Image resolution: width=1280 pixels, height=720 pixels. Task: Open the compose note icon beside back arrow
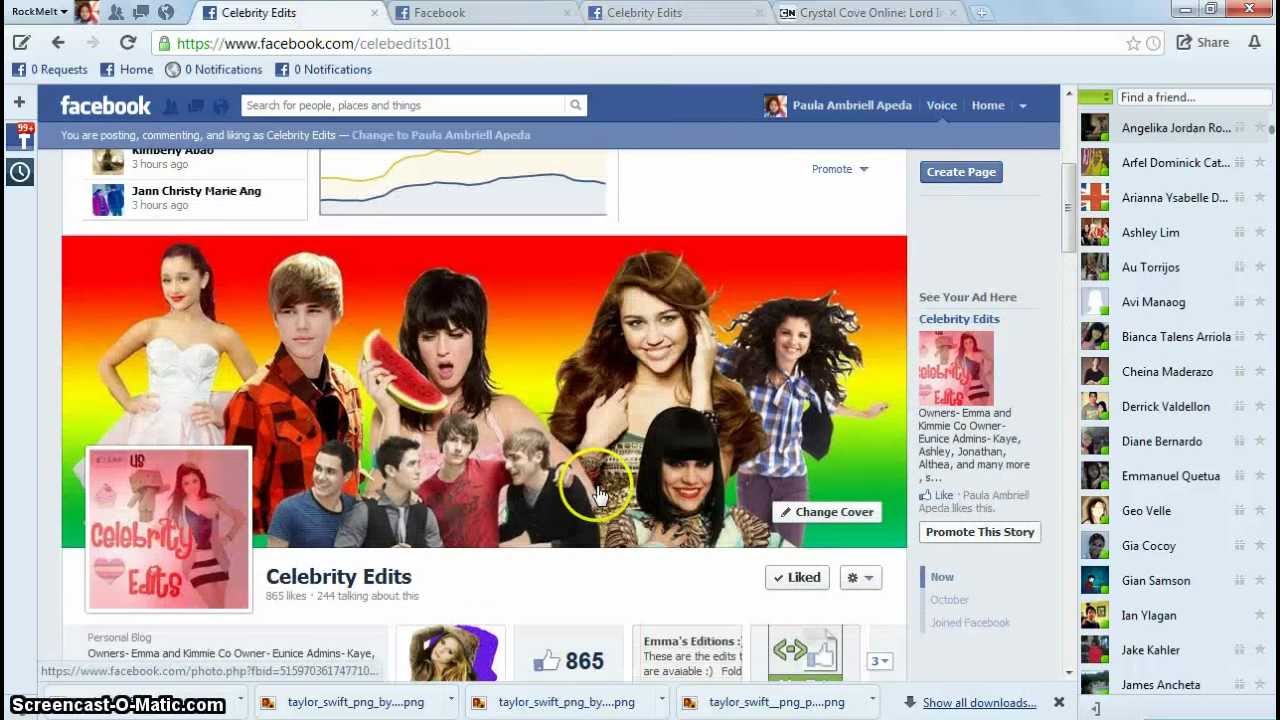pyautogui.click(x=21, y=43)
